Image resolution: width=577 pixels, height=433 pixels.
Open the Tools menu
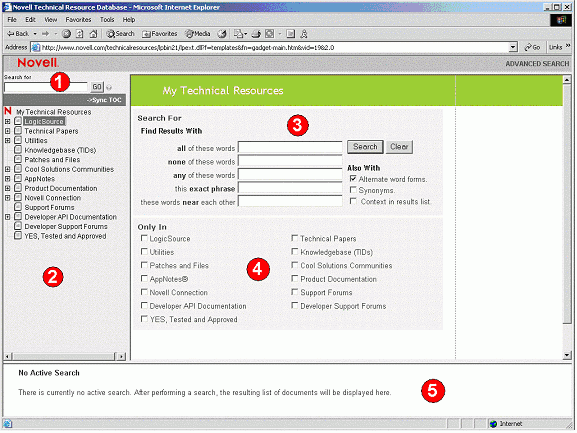107,19
